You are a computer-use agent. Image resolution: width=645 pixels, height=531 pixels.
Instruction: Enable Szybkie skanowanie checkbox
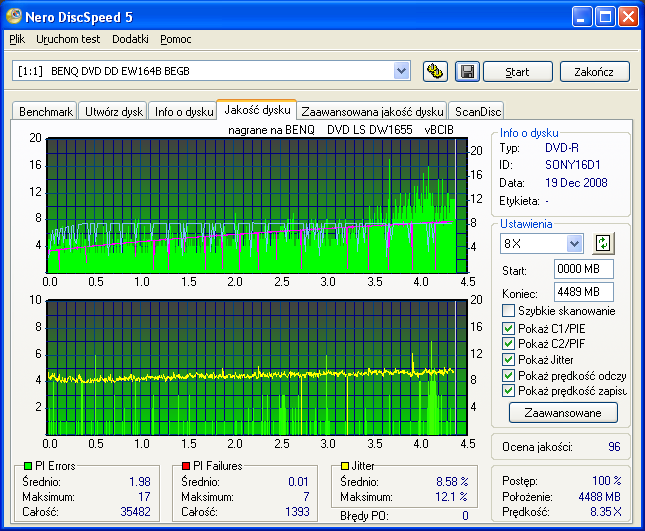tap(508, 311)
